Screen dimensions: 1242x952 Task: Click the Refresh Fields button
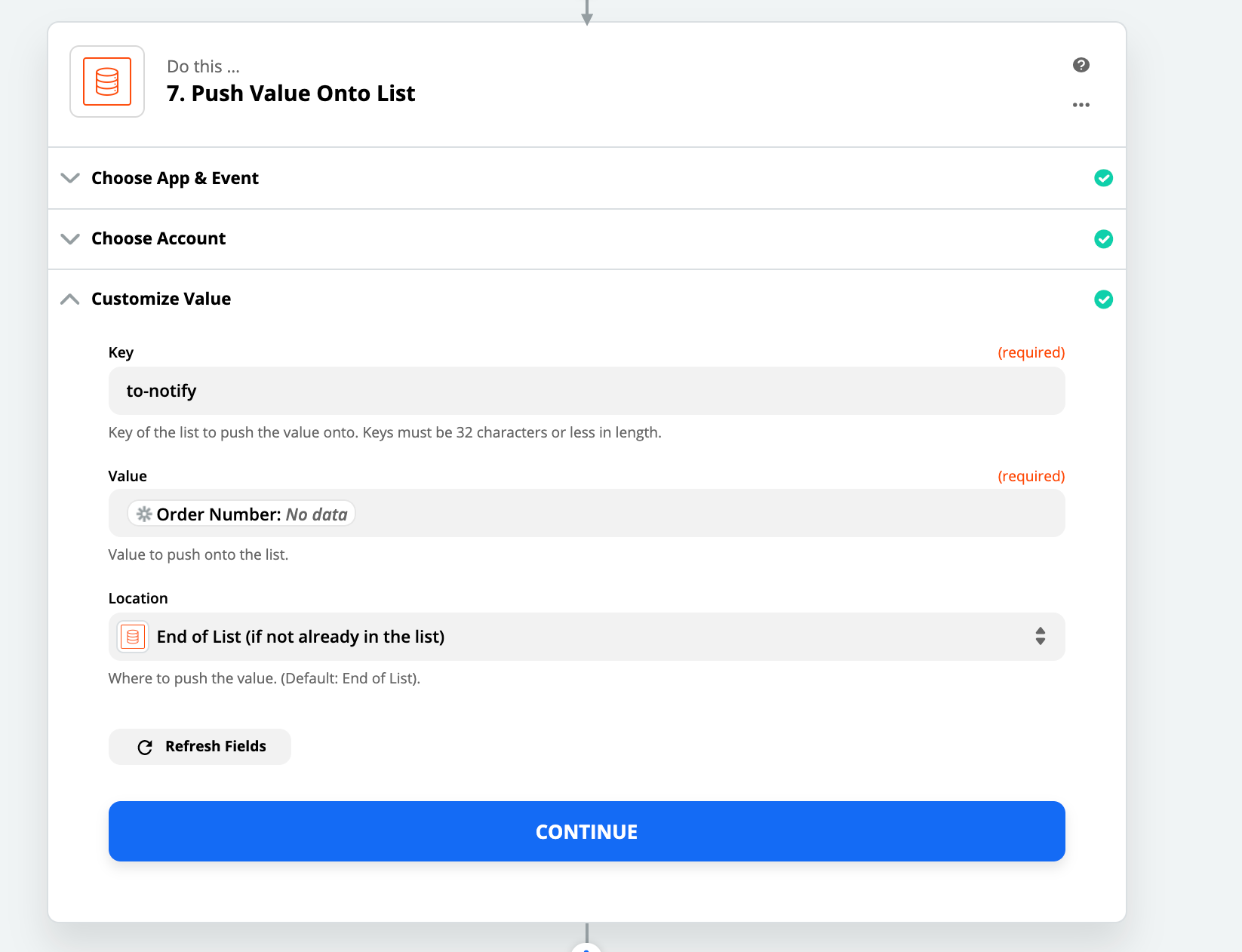(200, 747)
